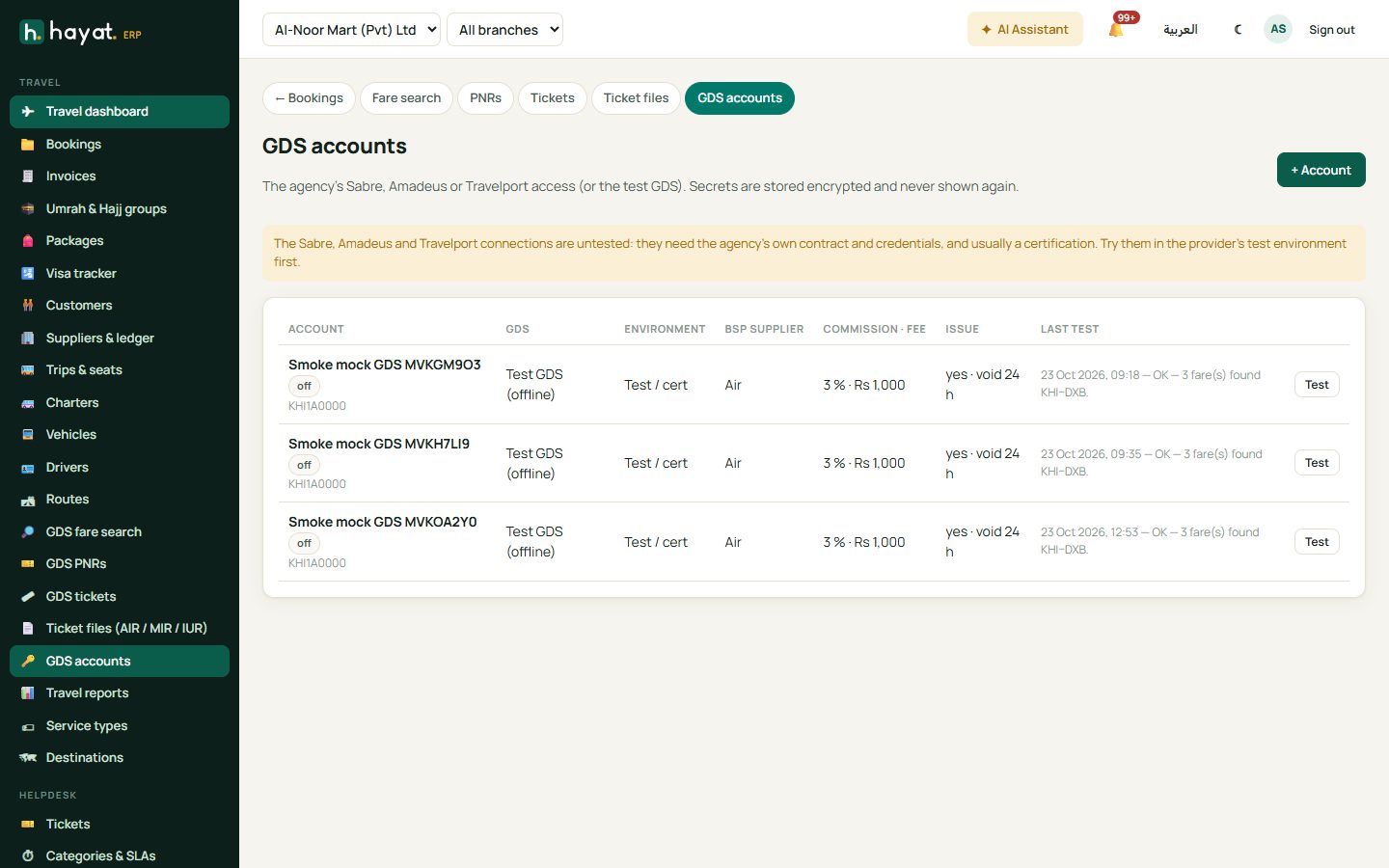Open Travel dashboard airplane icon
Screen dimensions: 1389x868
click(28, 112)
